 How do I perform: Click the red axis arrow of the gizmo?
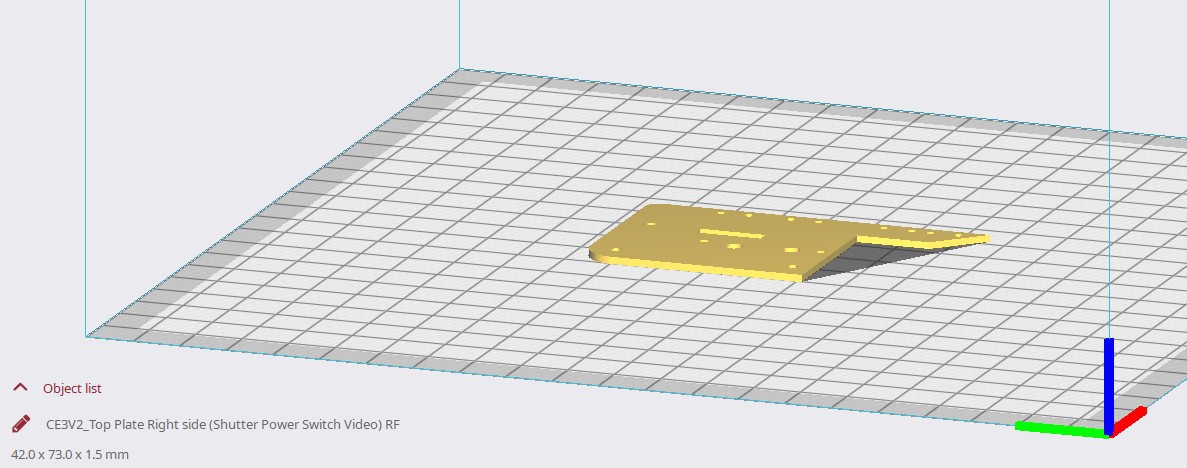click(1130, 421)
